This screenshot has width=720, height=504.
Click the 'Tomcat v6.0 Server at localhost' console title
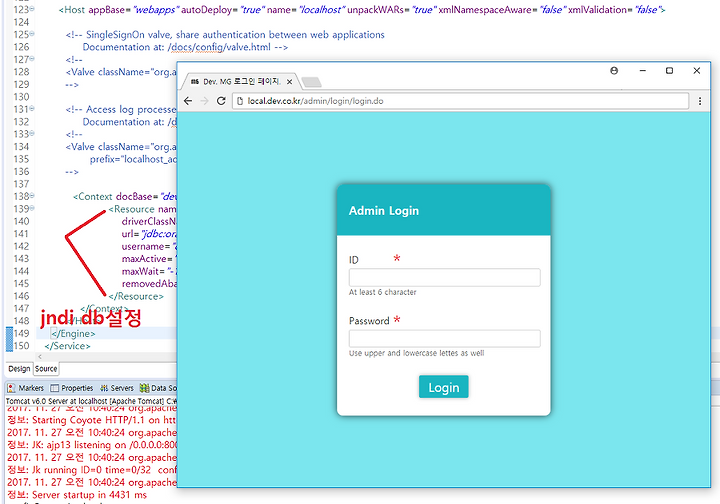click(x=91, y=401)
